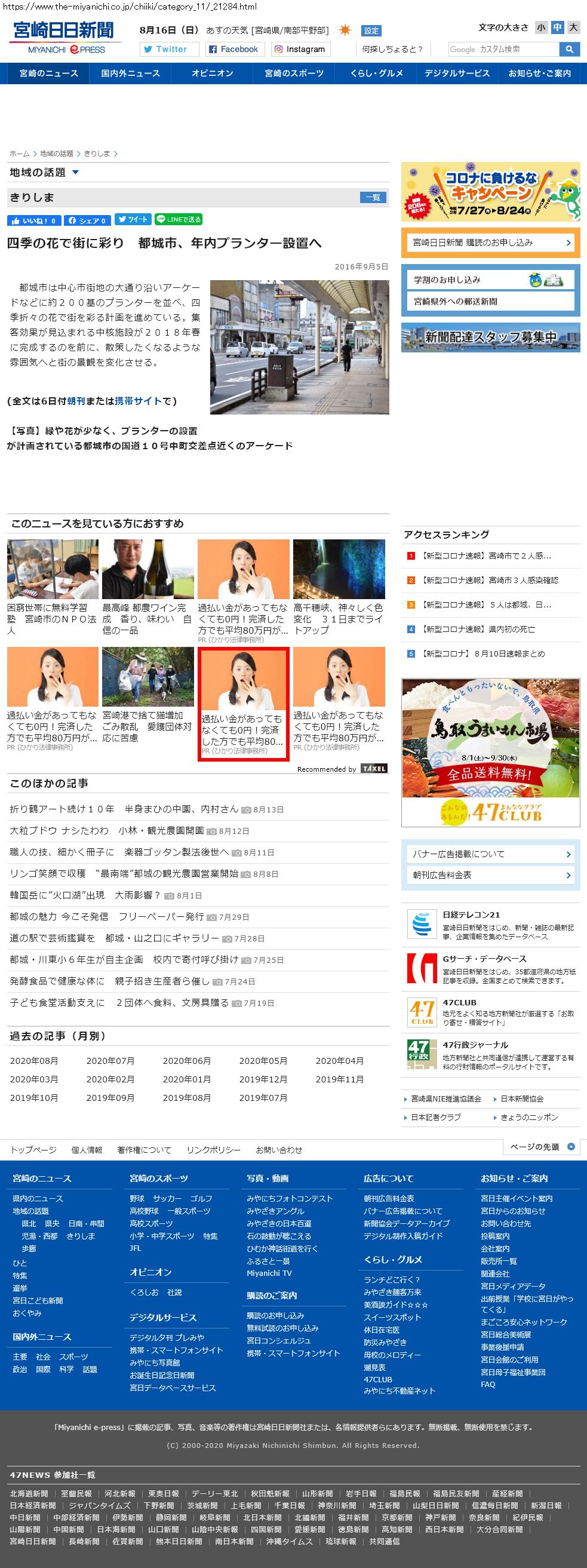
Task: Click the blue search magnifier button
Action: click(569, 50)
